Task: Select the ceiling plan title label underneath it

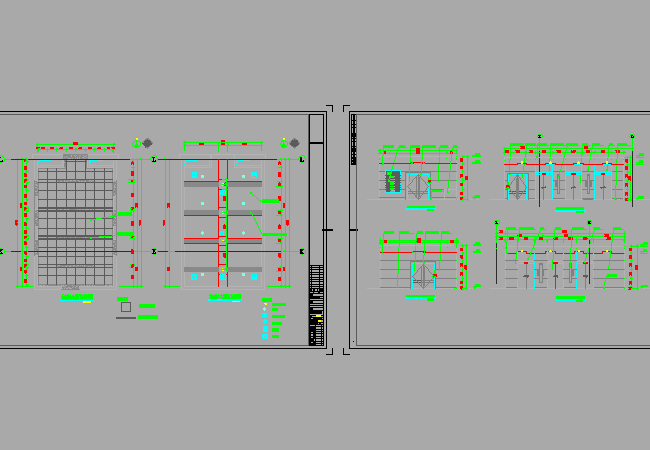Action: point(225,297)
